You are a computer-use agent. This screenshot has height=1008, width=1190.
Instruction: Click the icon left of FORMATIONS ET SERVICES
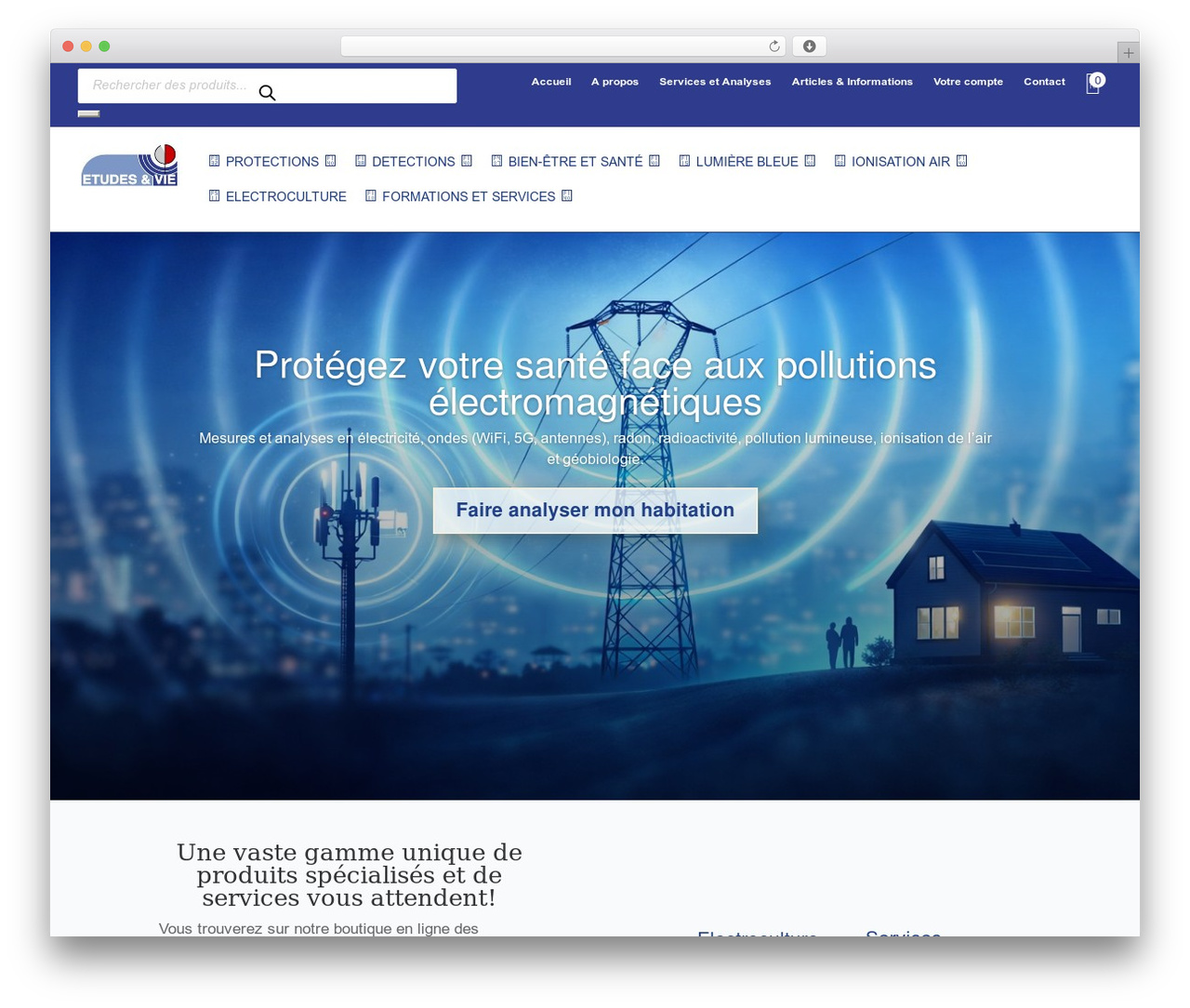(371, 196)
